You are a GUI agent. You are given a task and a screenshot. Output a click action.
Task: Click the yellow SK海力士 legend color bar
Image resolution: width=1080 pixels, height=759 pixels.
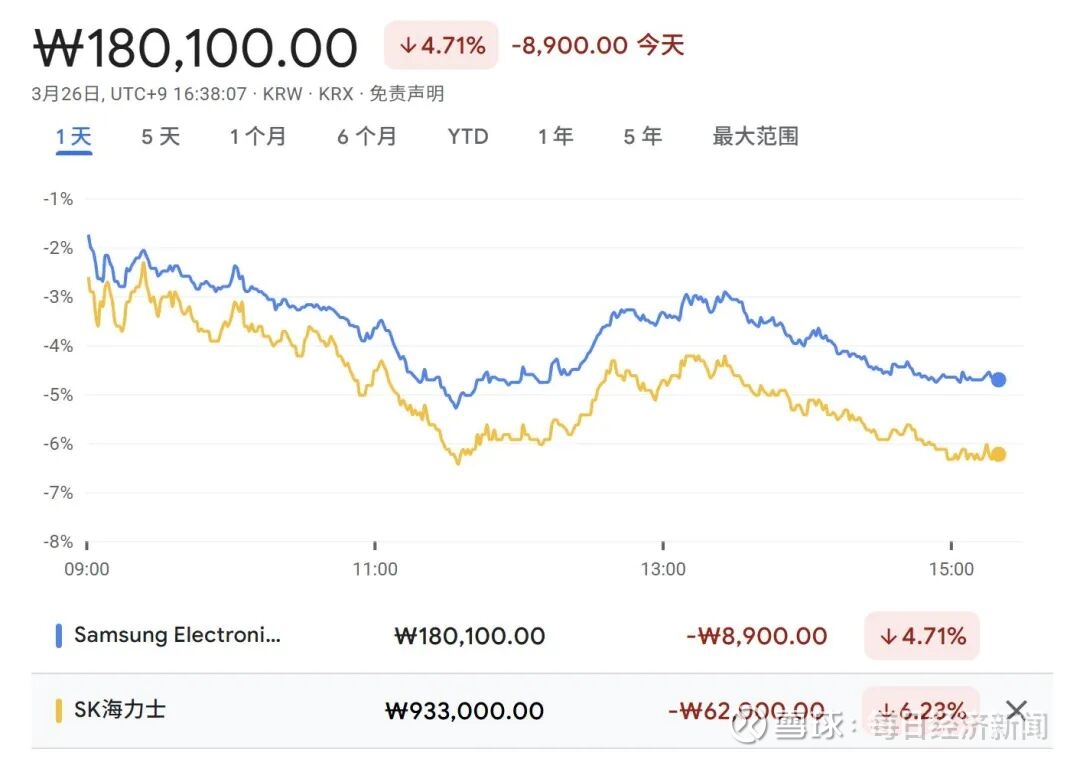pos(59,710)
